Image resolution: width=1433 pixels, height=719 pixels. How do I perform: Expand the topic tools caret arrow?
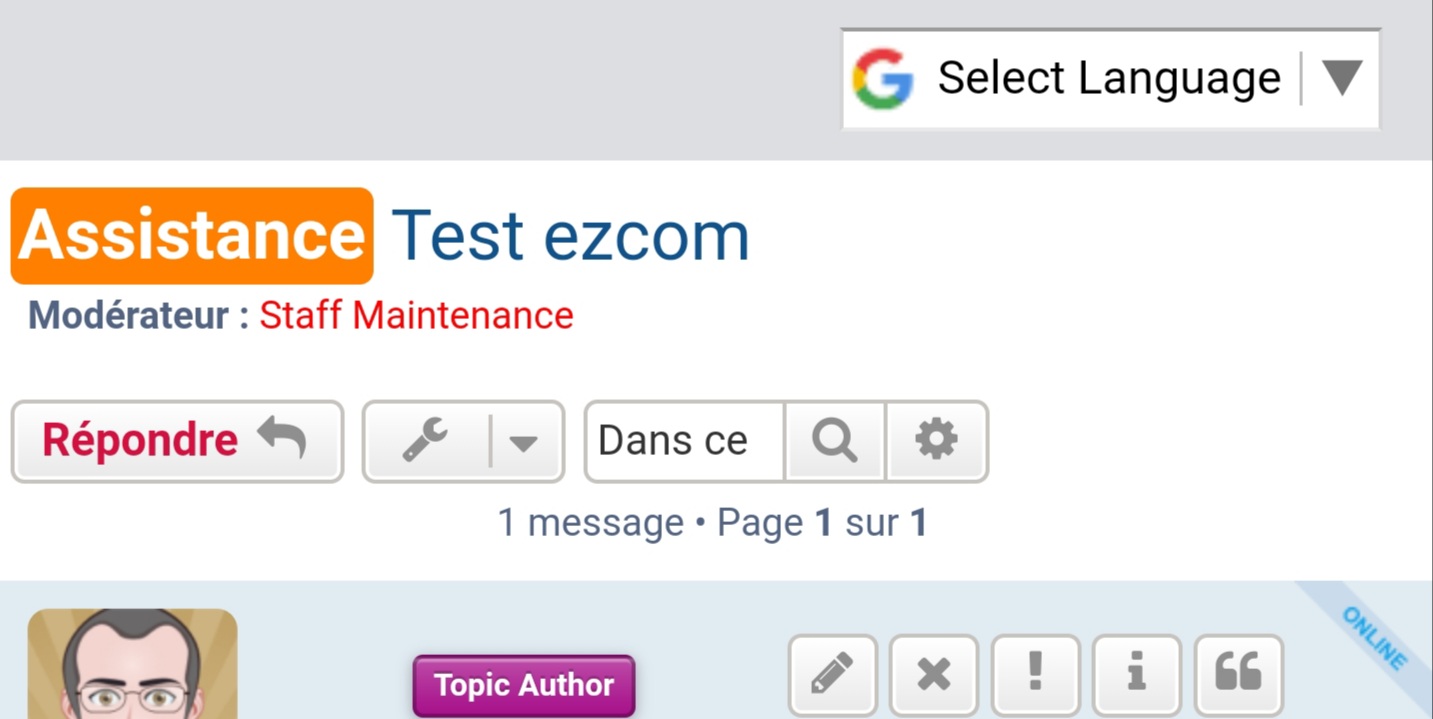click(x=524, y=442)
